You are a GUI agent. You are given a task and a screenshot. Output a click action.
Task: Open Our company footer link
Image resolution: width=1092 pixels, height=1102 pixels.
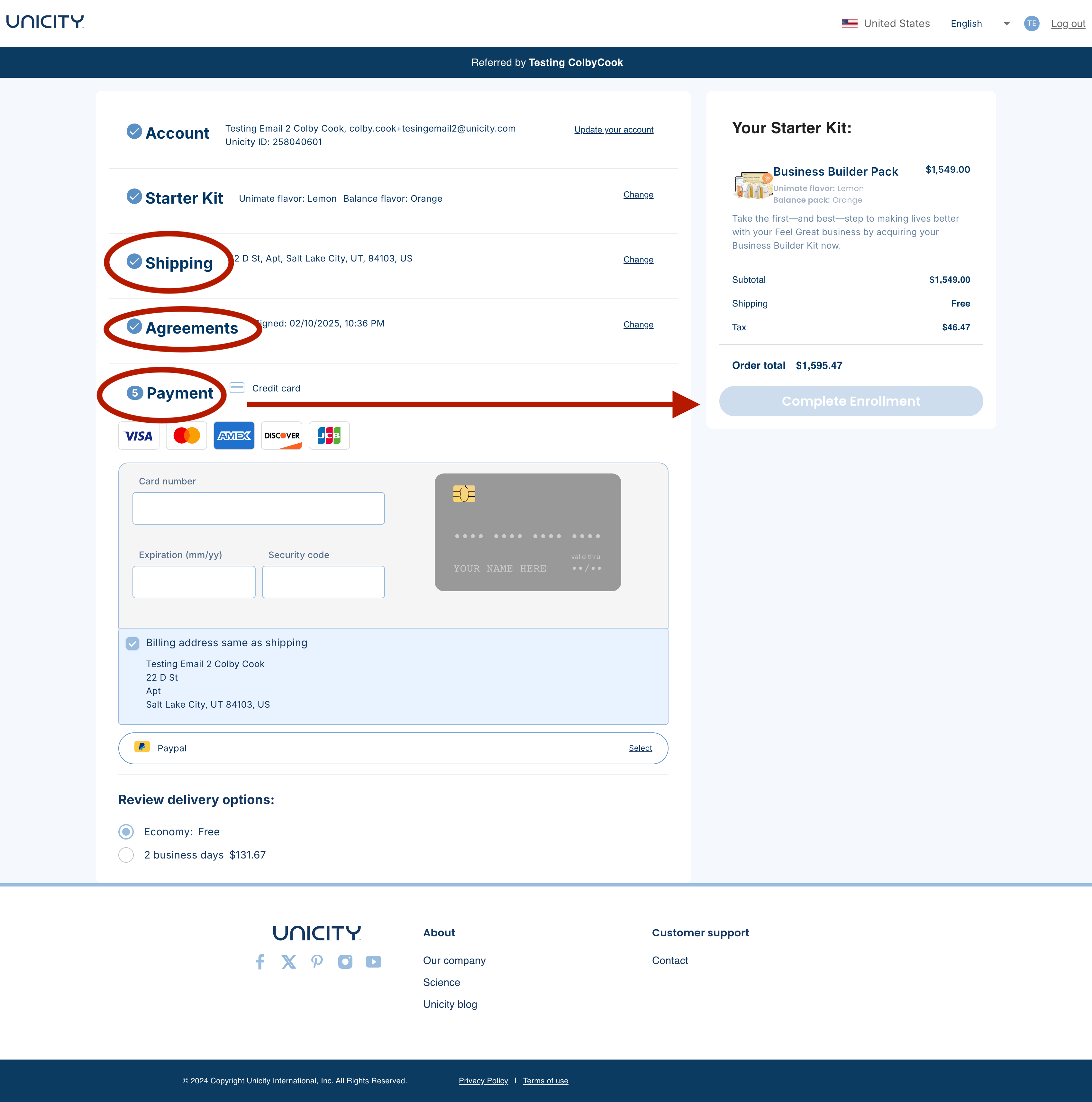454,960
